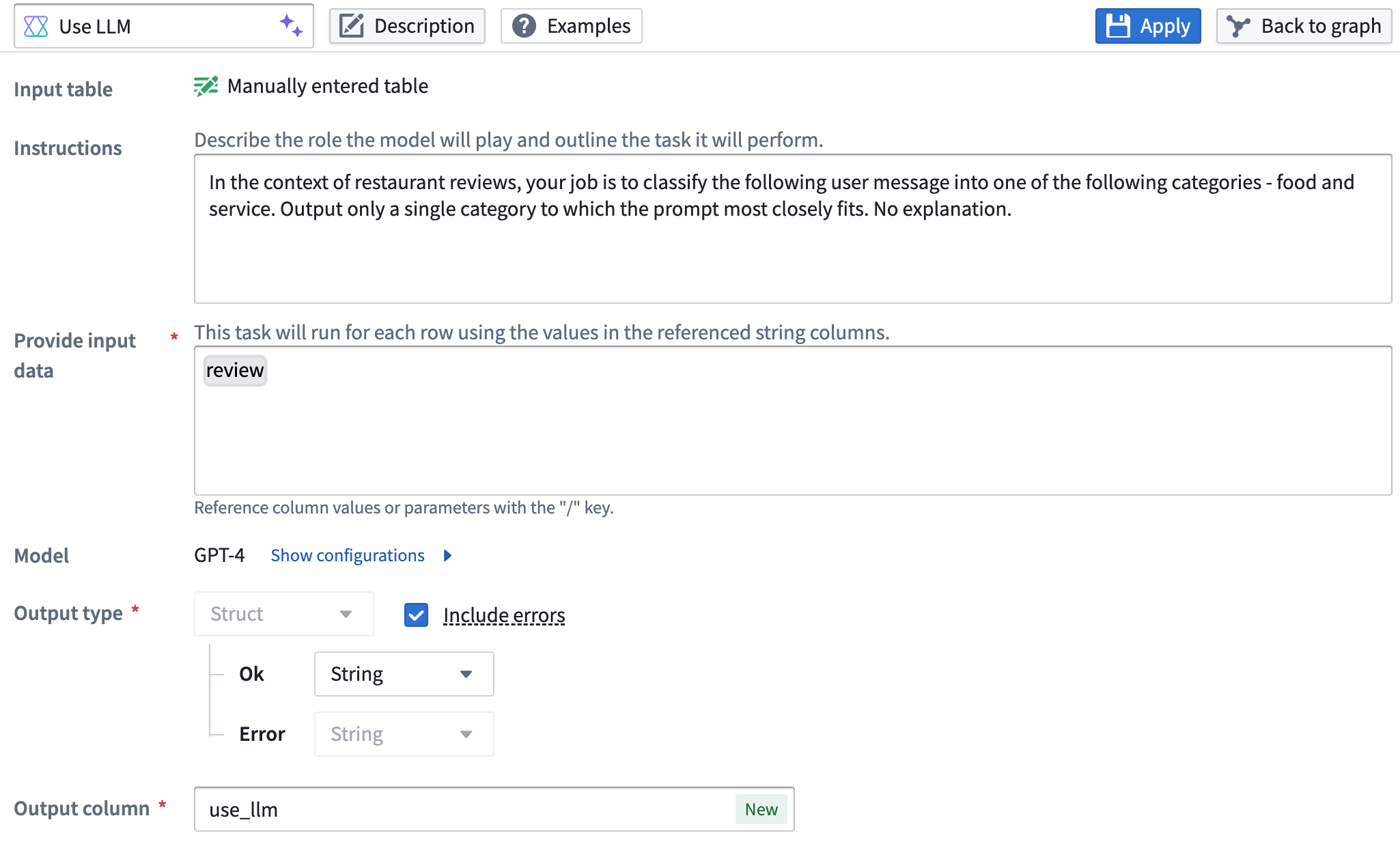Open the Description panel
Viewport: 1400px width, 859px height.
pos(407,26)
